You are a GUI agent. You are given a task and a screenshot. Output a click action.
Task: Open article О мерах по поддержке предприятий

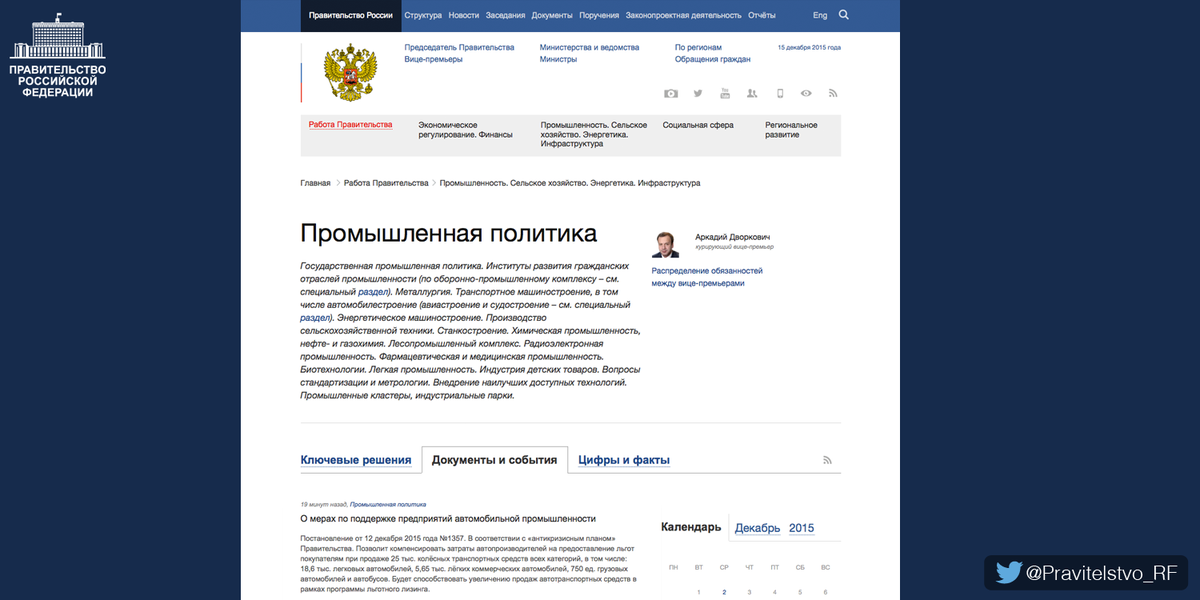448,519
